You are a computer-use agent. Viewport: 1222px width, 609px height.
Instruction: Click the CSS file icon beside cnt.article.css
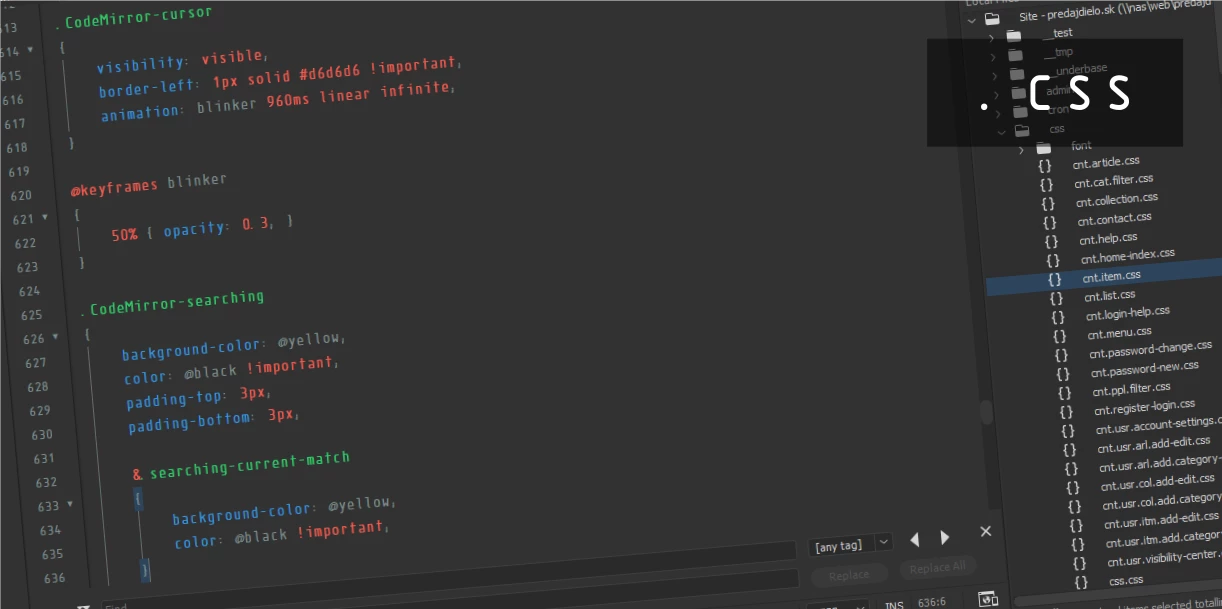[x=1044, y=166]
